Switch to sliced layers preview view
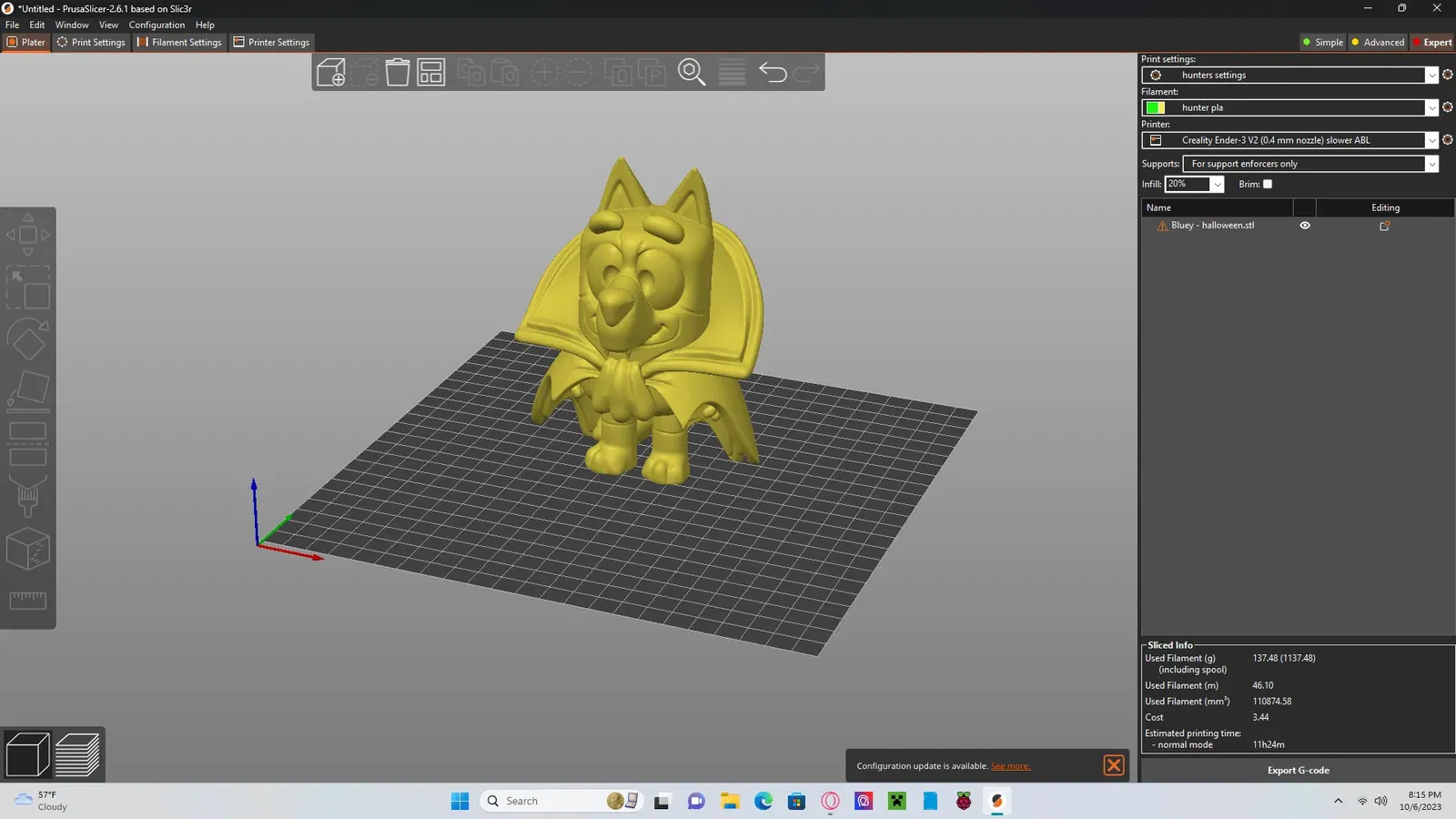Screen dimensions: 1456x819 77,754
